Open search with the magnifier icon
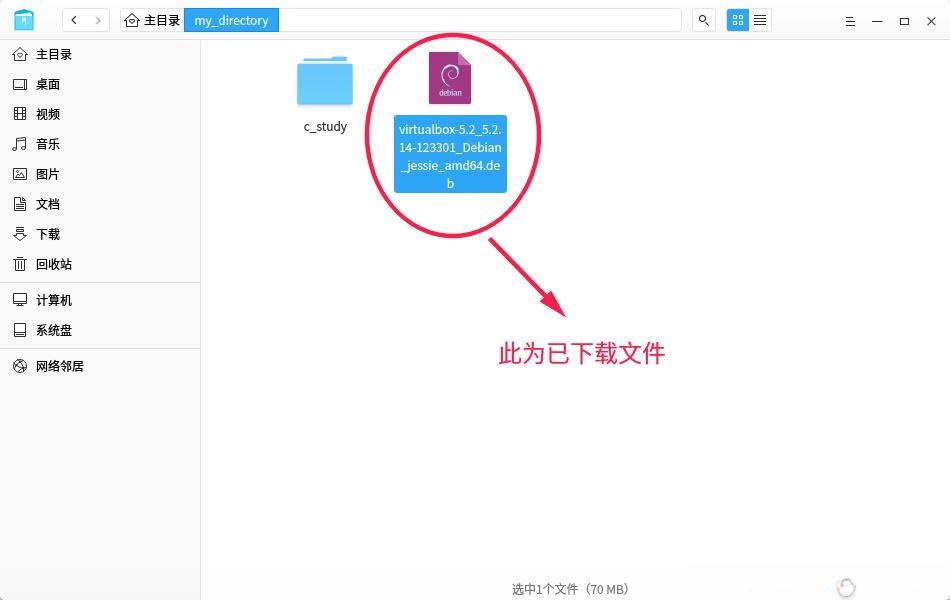The width and height of the screenshot is (950, 600). coord(703,20)
